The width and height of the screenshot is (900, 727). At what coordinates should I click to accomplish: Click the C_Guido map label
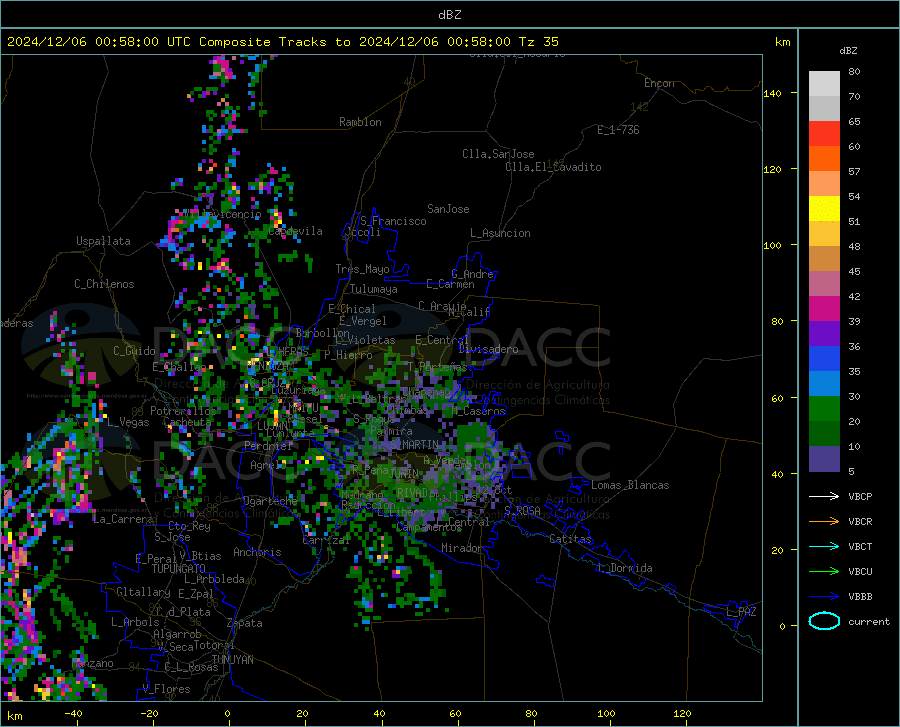pos(134,351)
